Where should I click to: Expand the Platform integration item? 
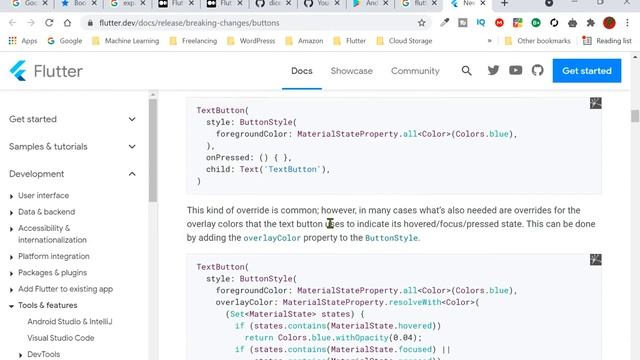[11, 257]
